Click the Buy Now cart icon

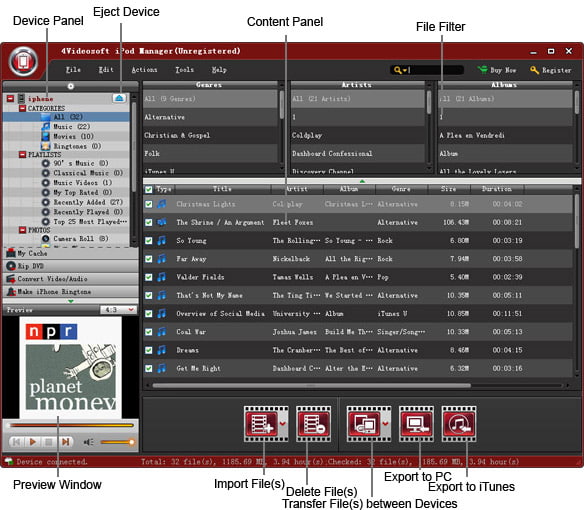tap(482, 70)
